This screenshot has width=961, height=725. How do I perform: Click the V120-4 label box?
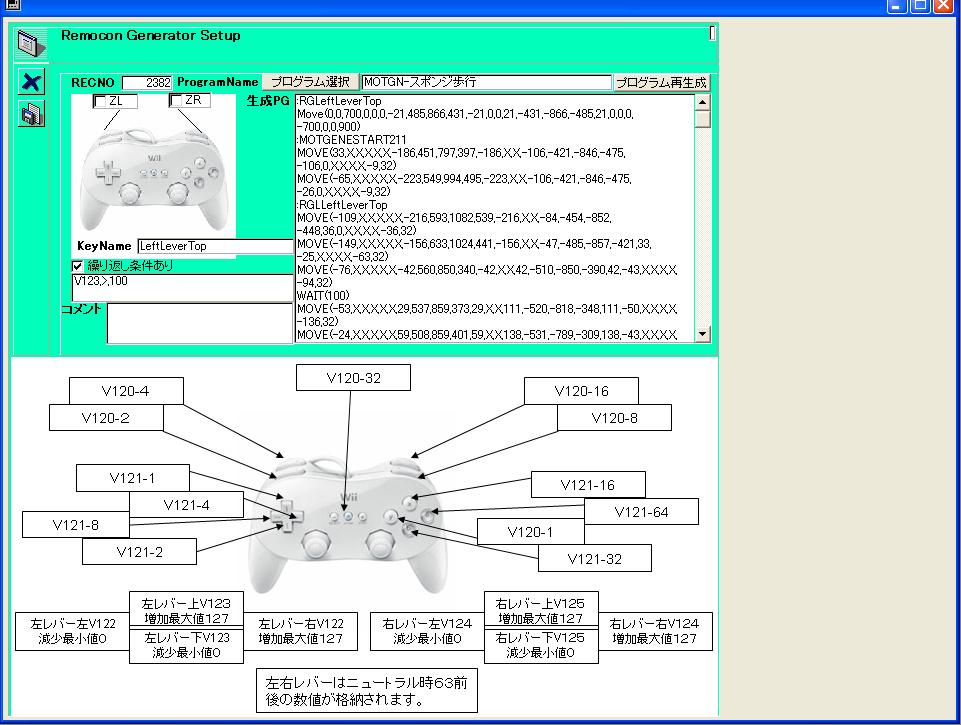[126, 391]
